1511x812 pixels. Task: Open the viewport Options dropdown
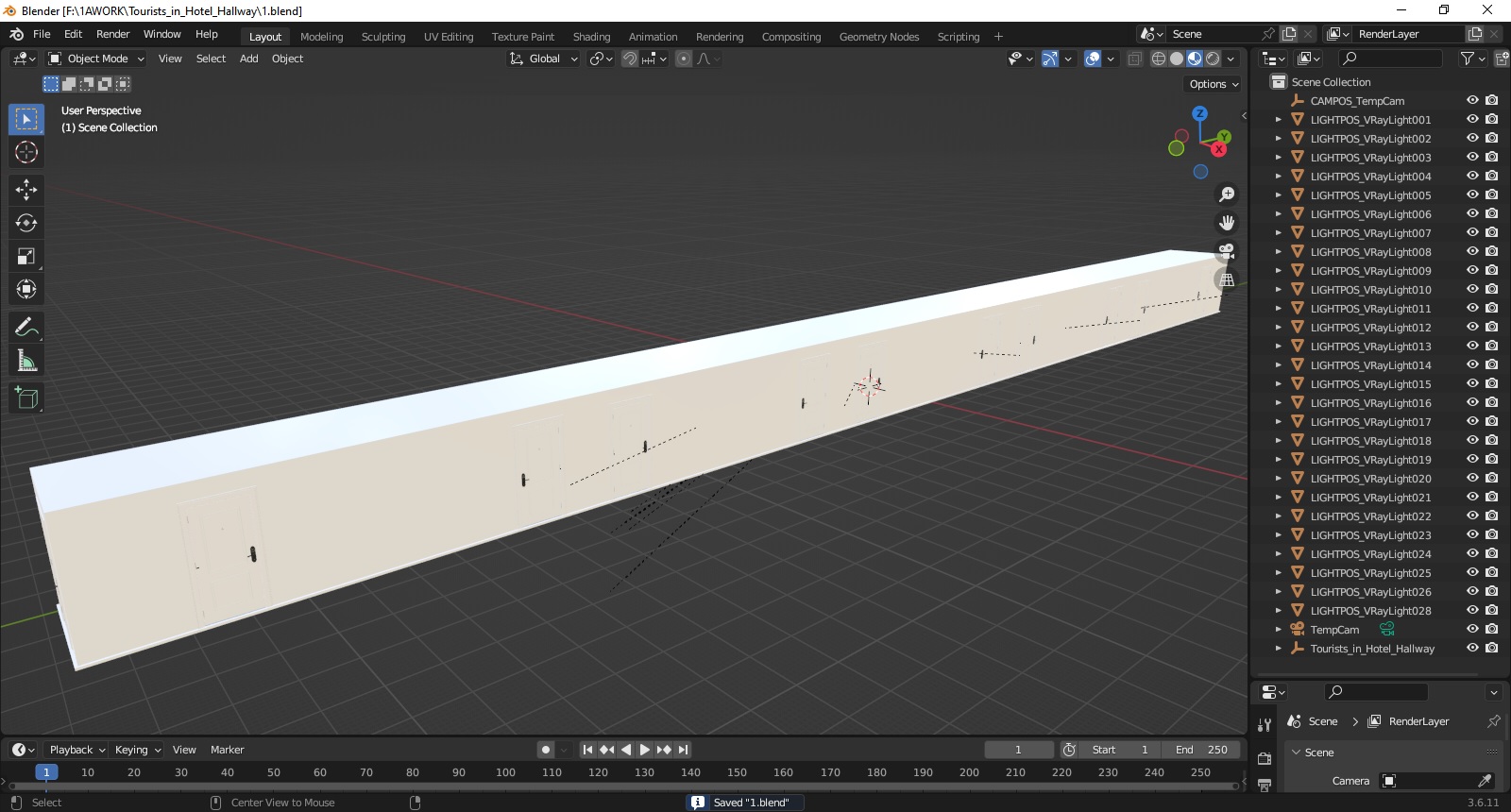point(1214,84)
